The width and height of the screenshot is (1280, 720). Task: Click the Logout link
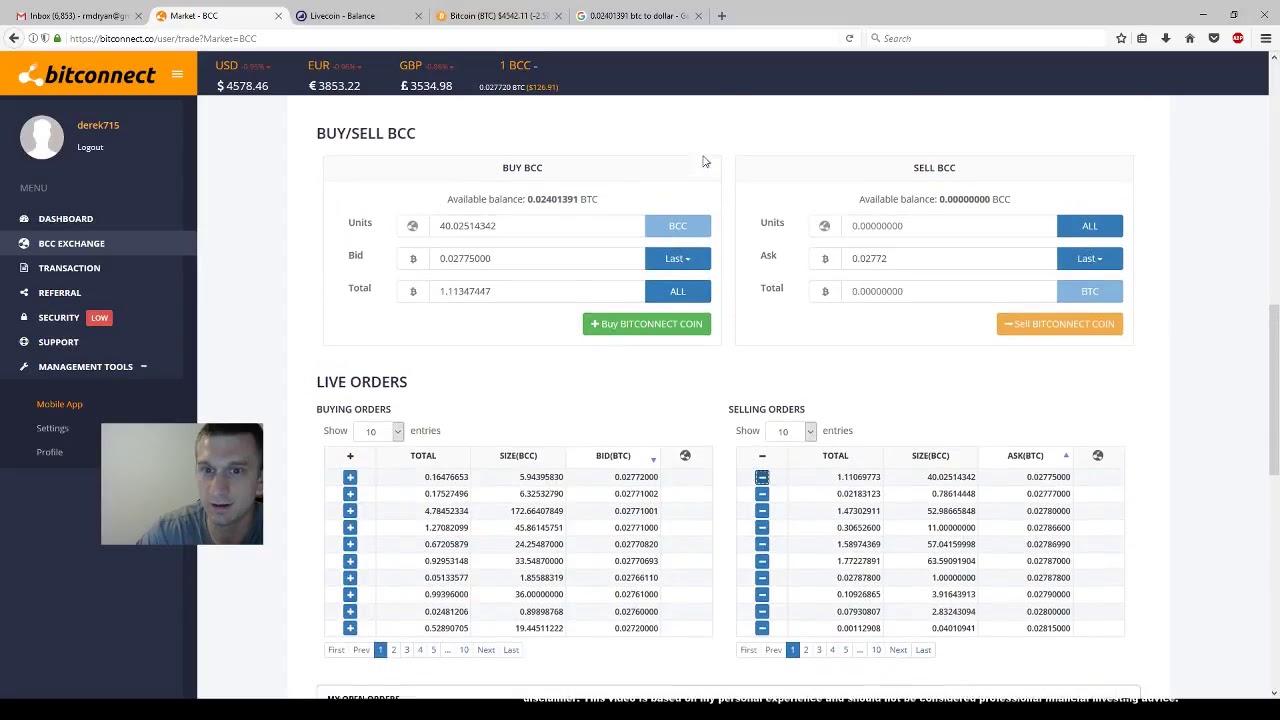click(x=90, y=147)
